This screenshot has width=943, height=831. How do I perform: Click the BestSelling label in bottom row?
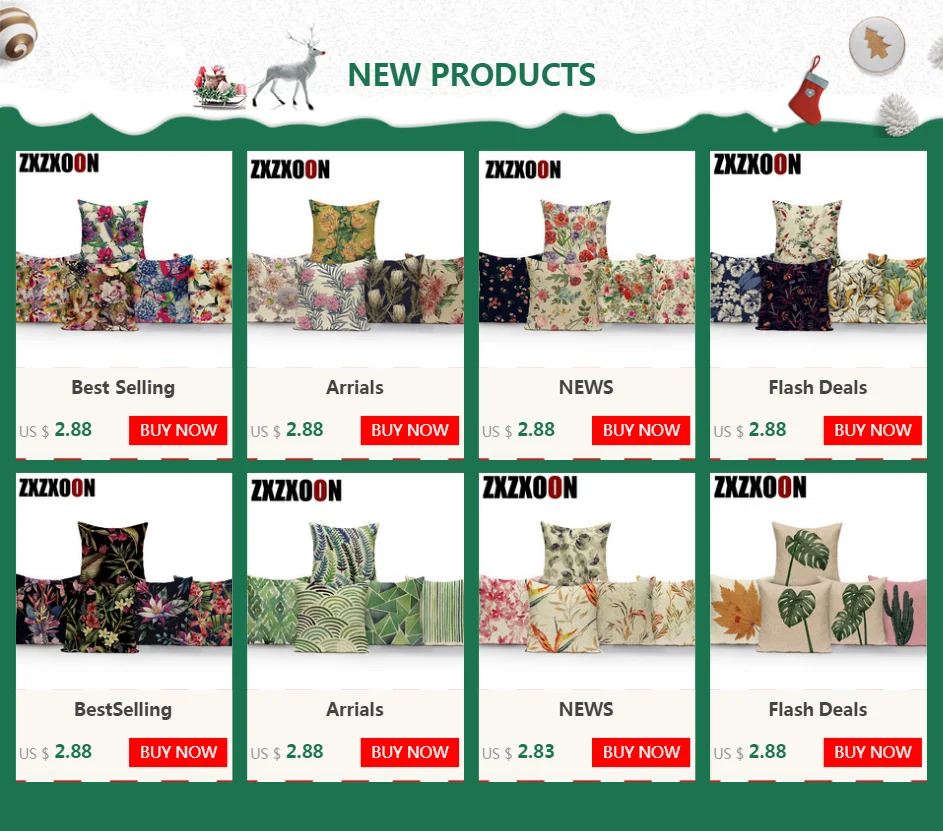click(123, 710)
